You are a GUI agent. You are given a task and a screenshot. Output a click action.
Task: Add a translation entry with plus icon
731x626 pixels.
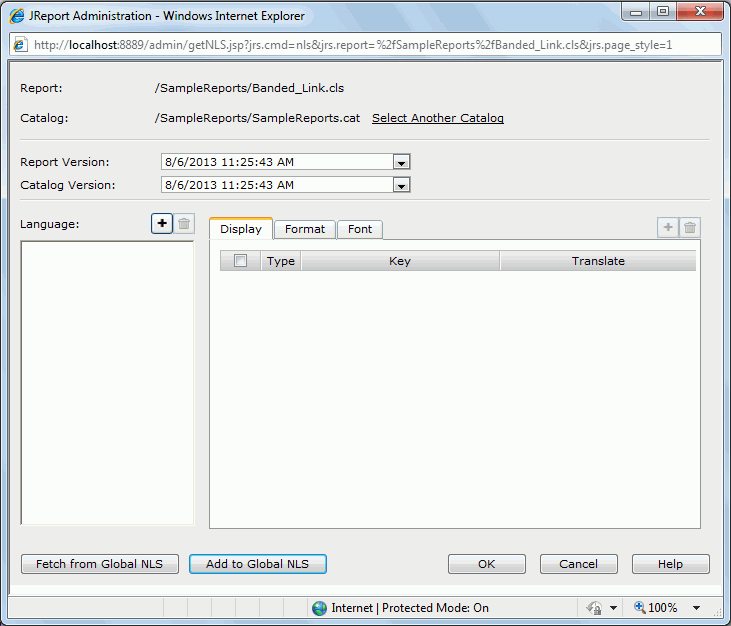[x=668, y=227]
